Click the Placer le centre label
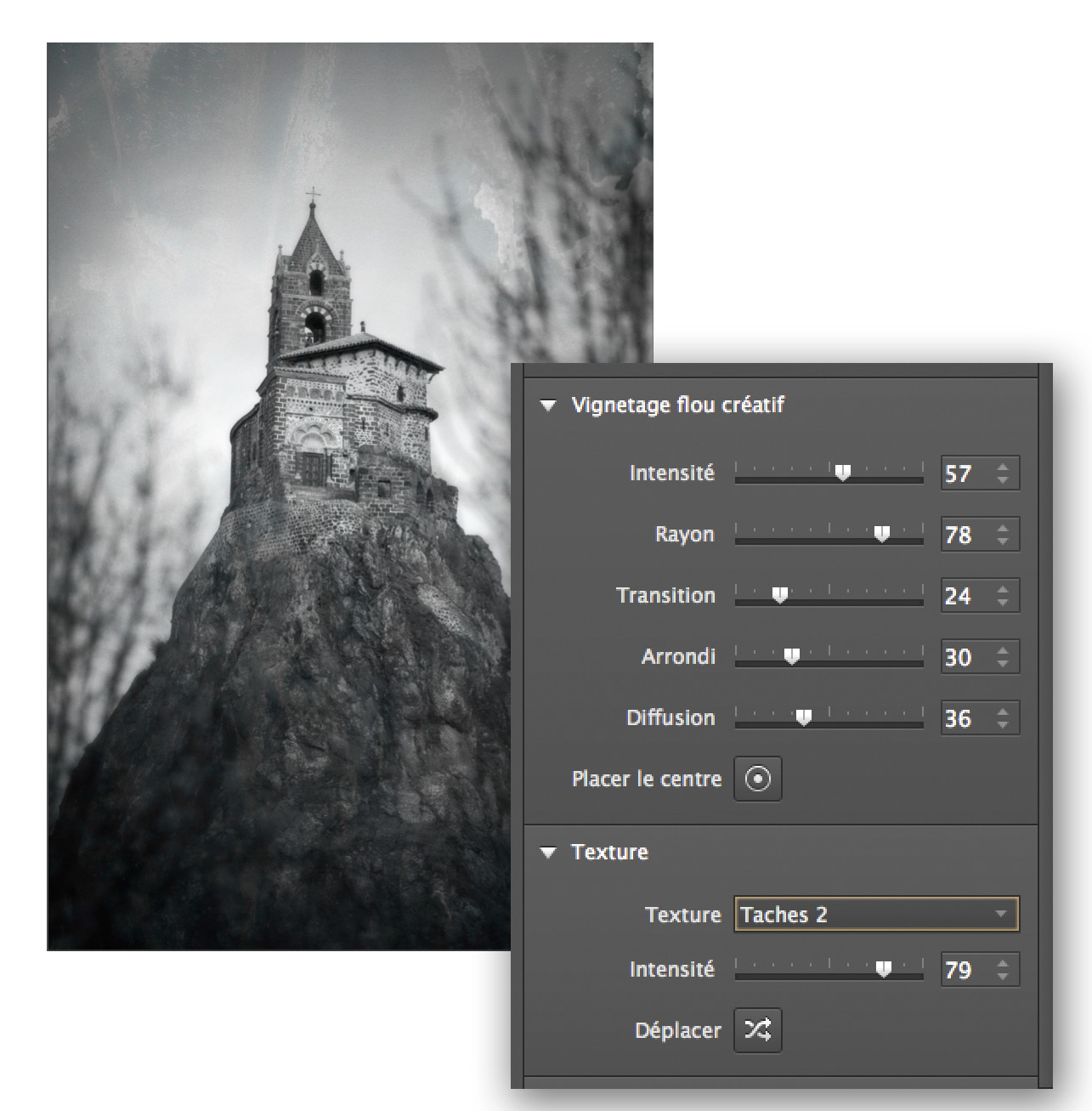Screen dimensions: 1092x1111 tap(647, 779)
